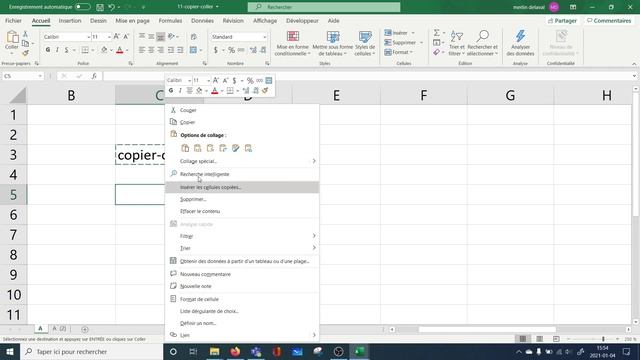
Task: Click the first paste option icon in the context menu
Action: [185, 148]
